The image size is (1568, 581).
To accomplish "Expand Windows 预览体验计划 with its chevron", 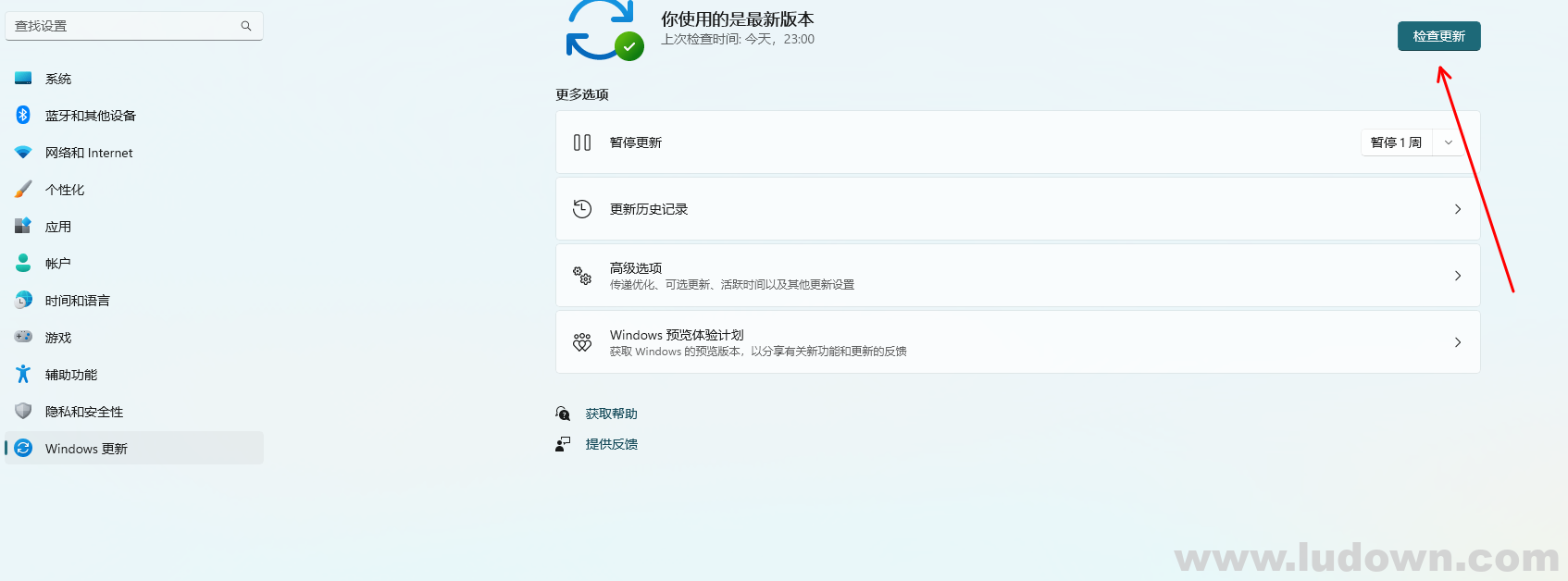I will [x=1458, y=342].
